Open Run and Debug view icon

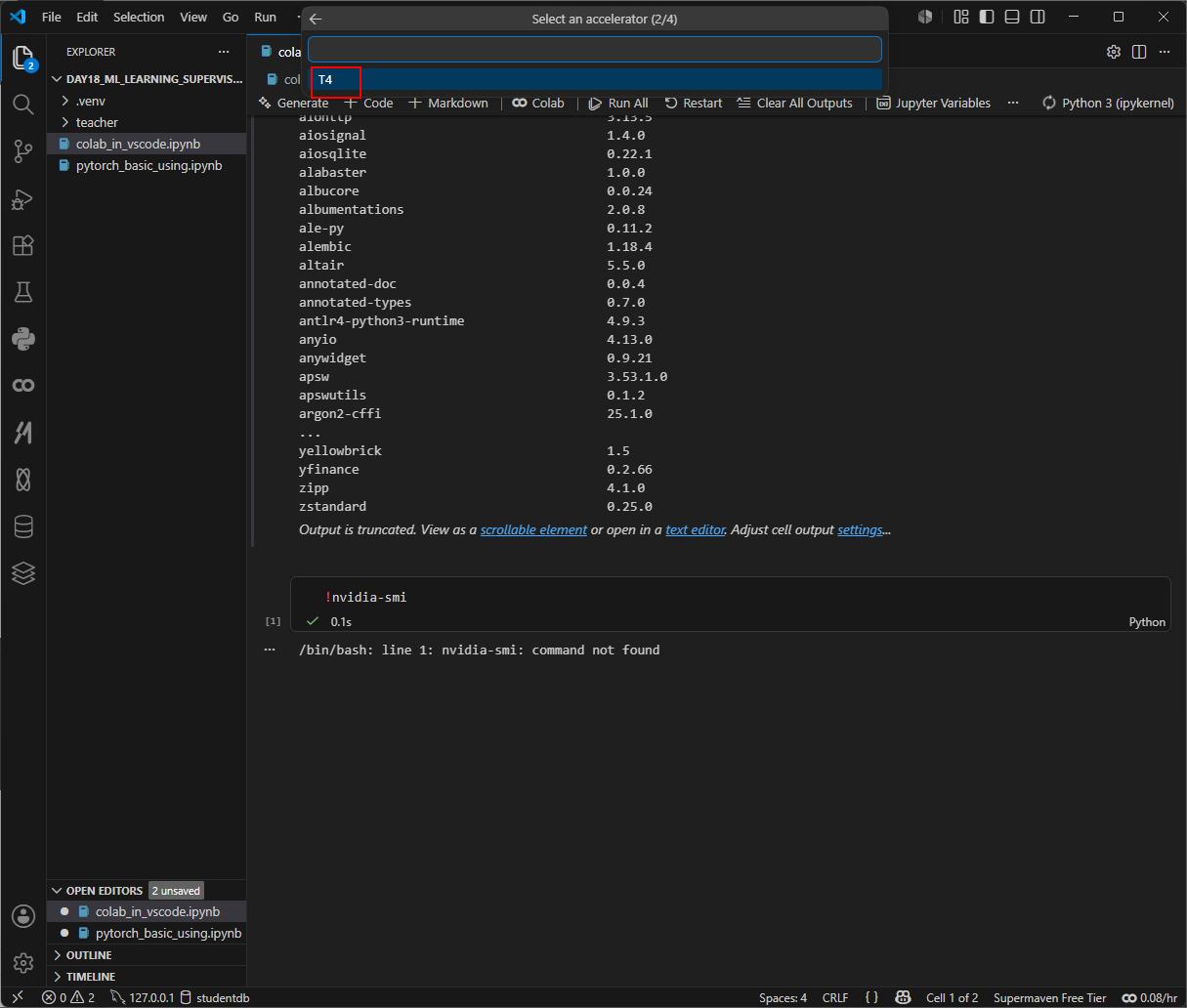(23, 198)
